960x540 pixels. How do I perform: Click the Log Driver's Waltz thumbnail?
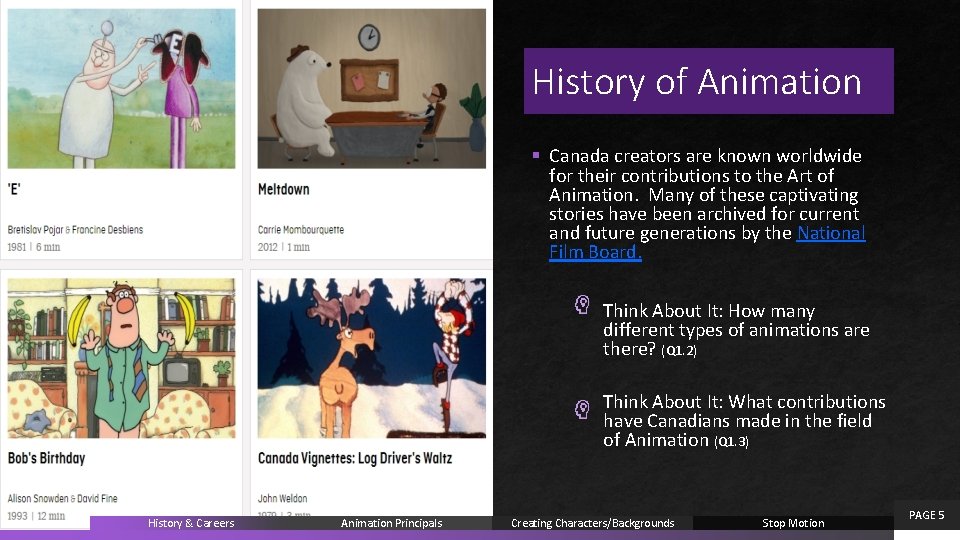click(372, 358)
